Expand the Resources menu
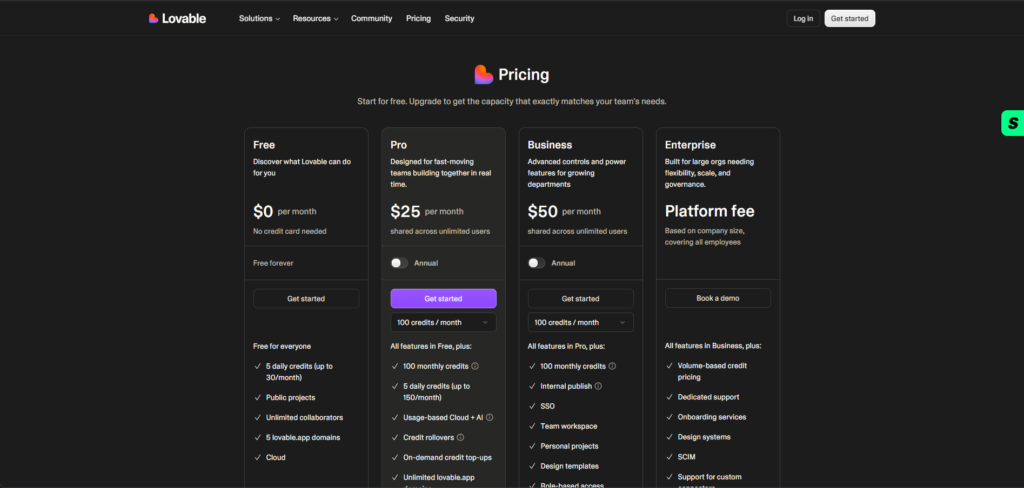Image resolution: width=1024 pixels, height=488 pixels. [x=315, y=18]
